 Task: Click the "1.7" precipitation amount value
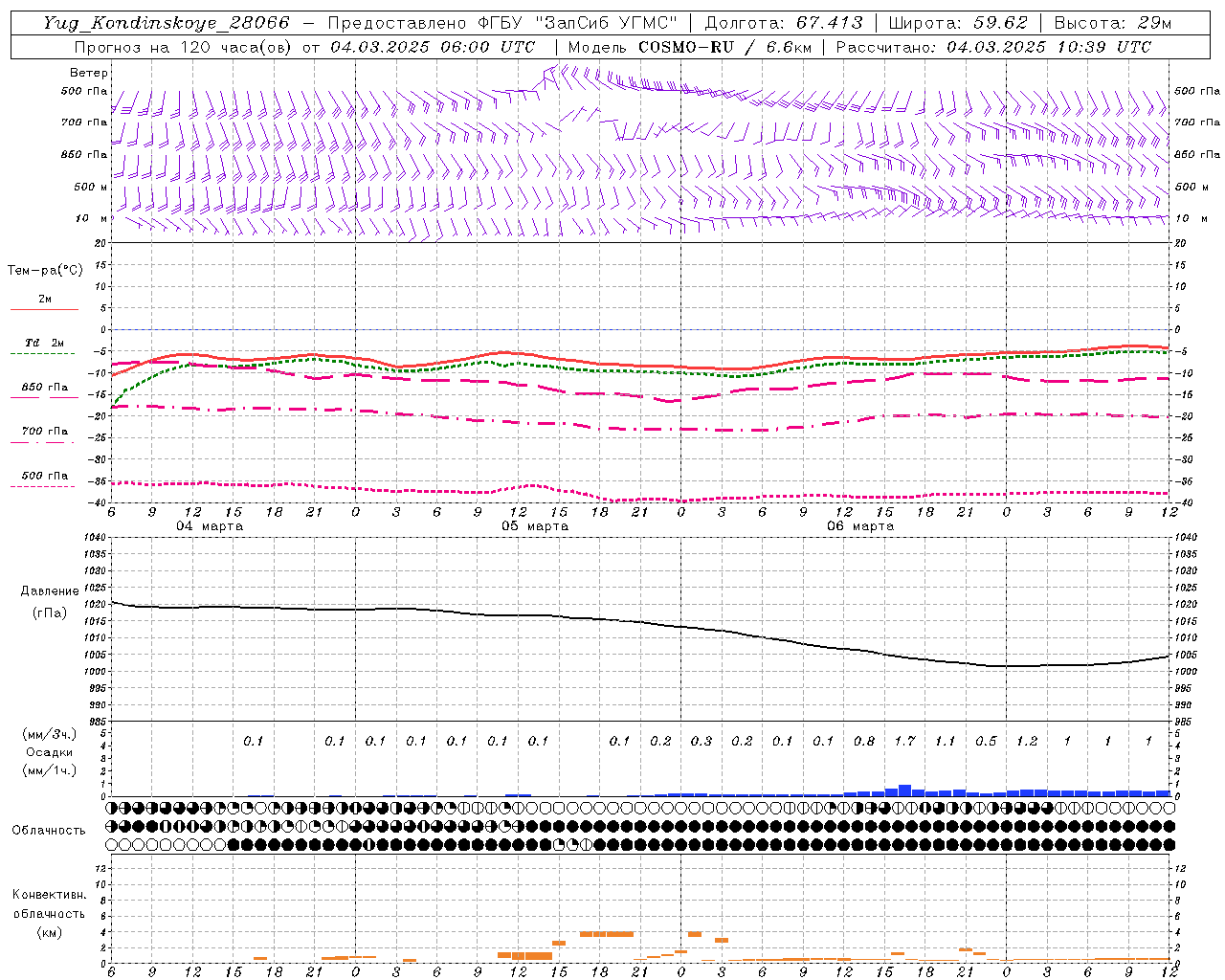point(904,741)
